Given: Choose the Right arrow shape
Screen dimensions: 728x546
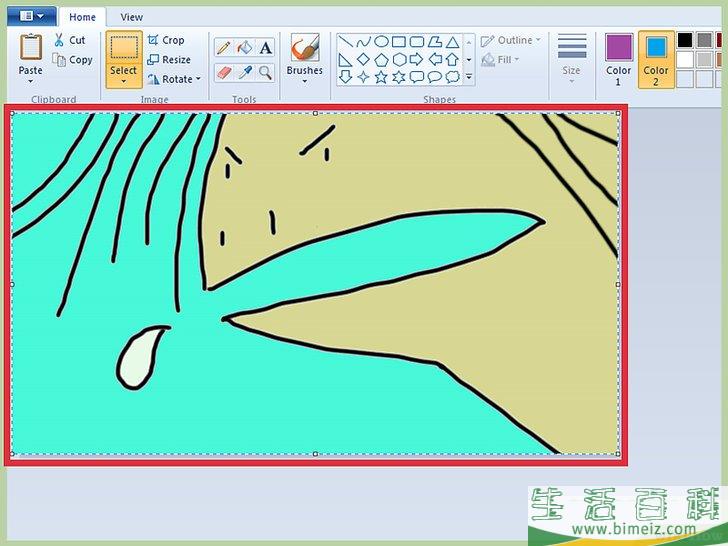Looking at the screenshot, I should coord(416,59).
